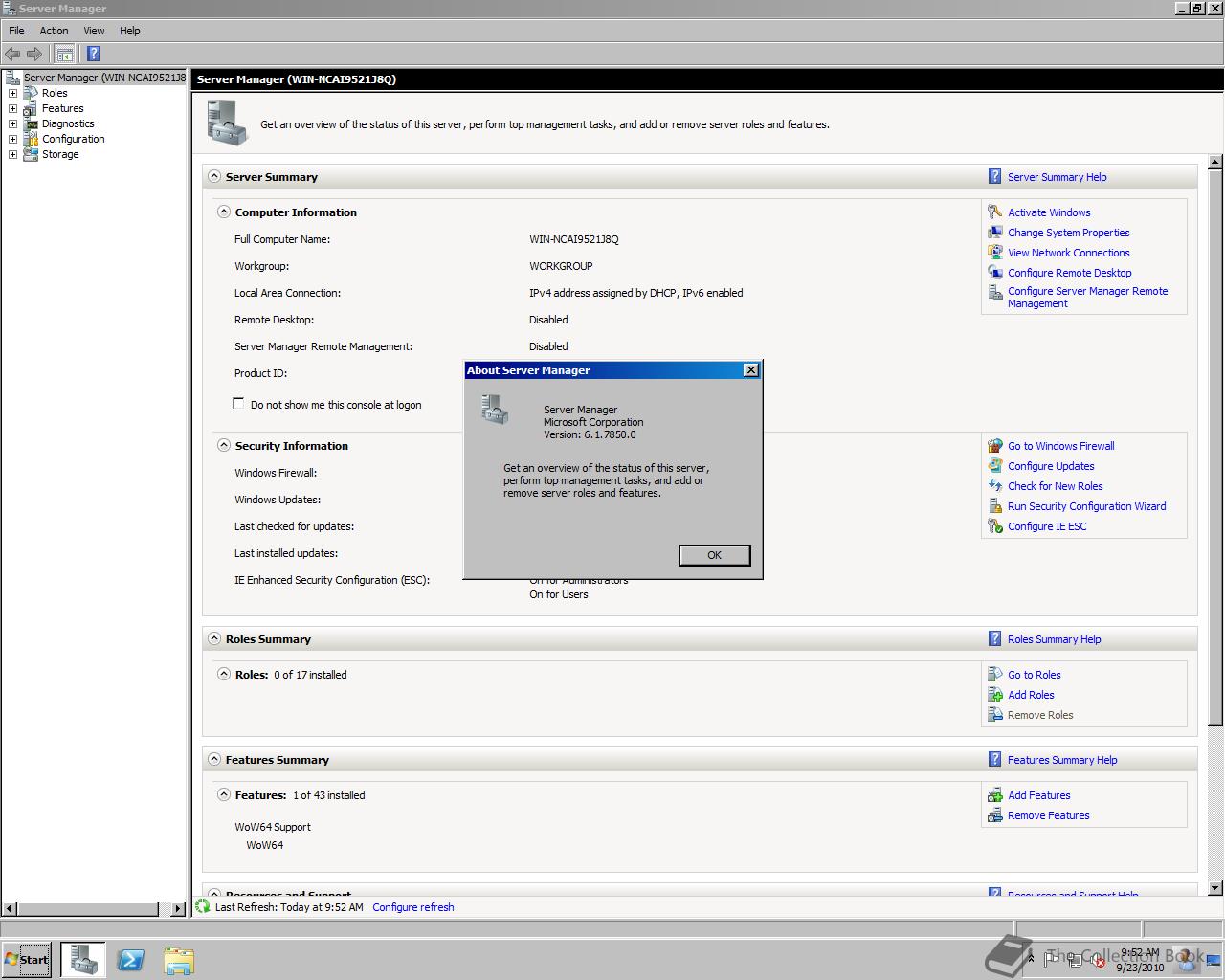Click the Activate Windows key icon
This screenshot has width=1225, height=980.
coord(995,212)
